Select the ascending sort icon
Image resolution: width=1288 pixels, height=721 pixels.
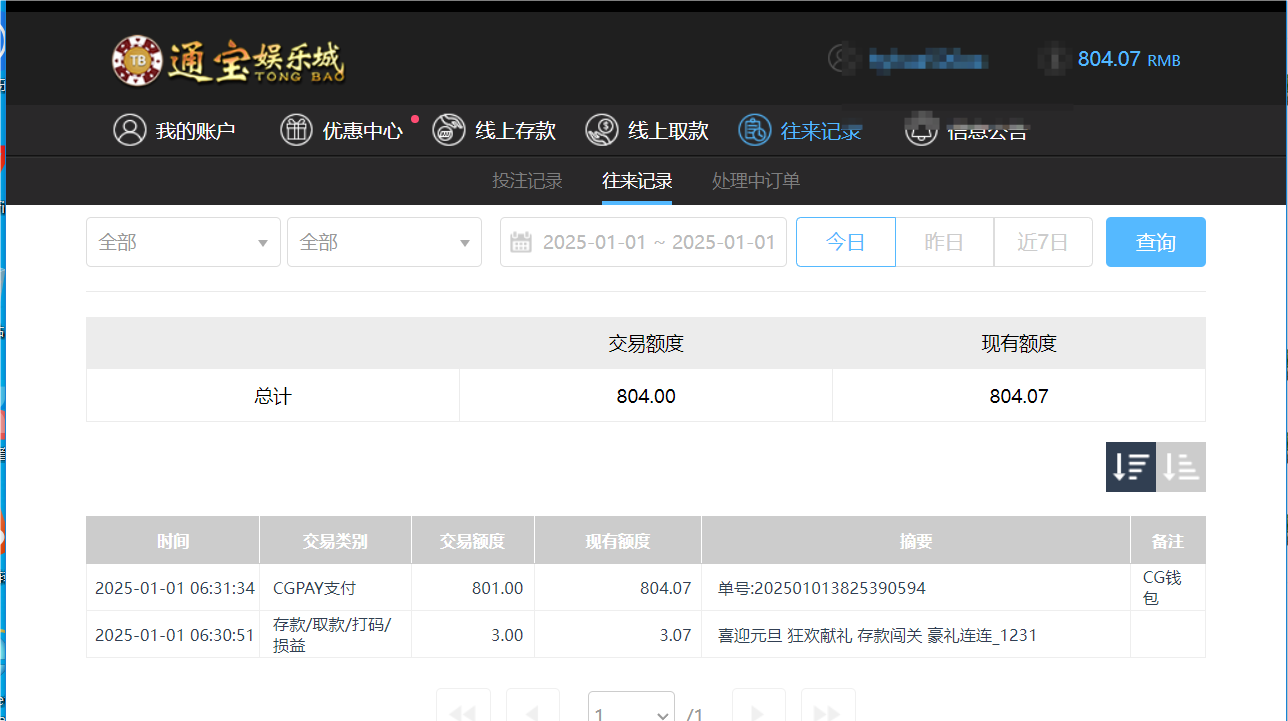tap(1180, 466)
